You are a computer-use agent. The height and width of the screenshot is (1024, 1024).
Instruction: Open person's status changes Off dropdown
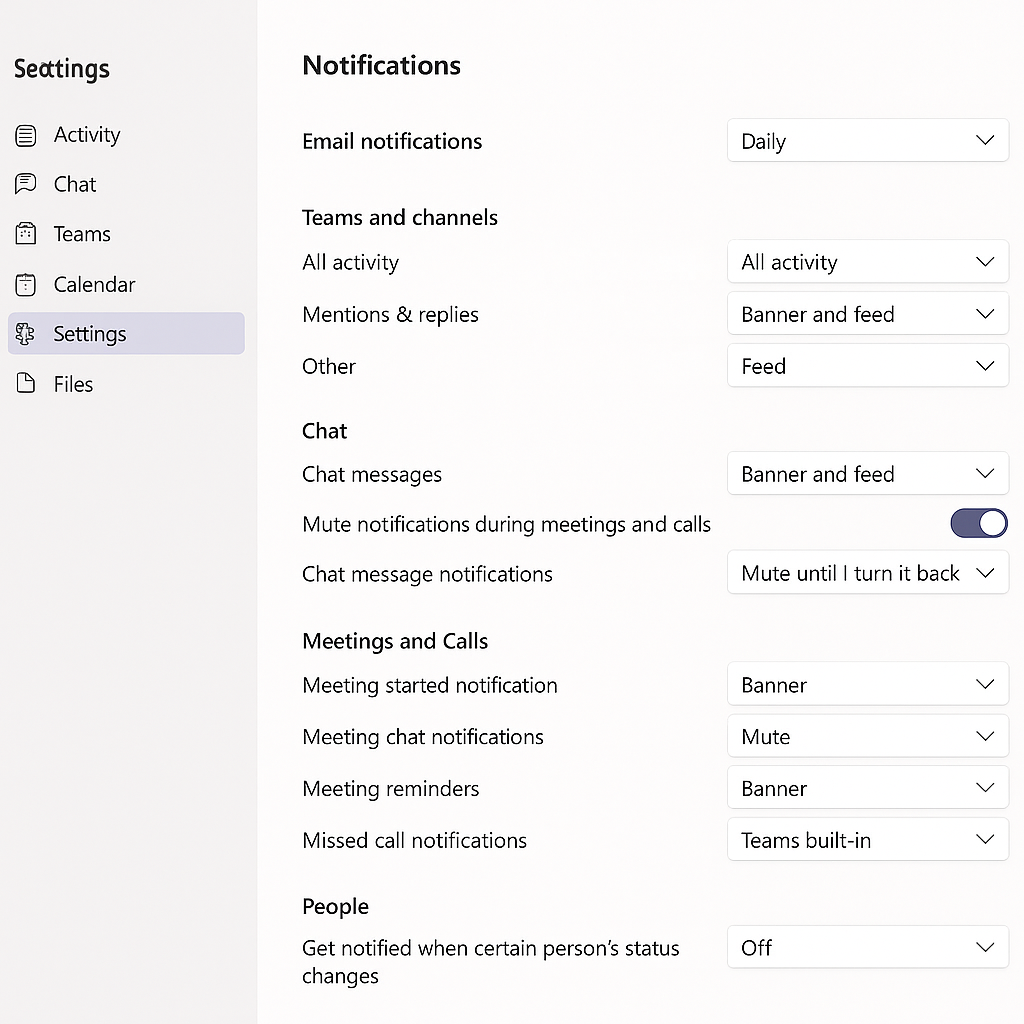tap(868, 947)
